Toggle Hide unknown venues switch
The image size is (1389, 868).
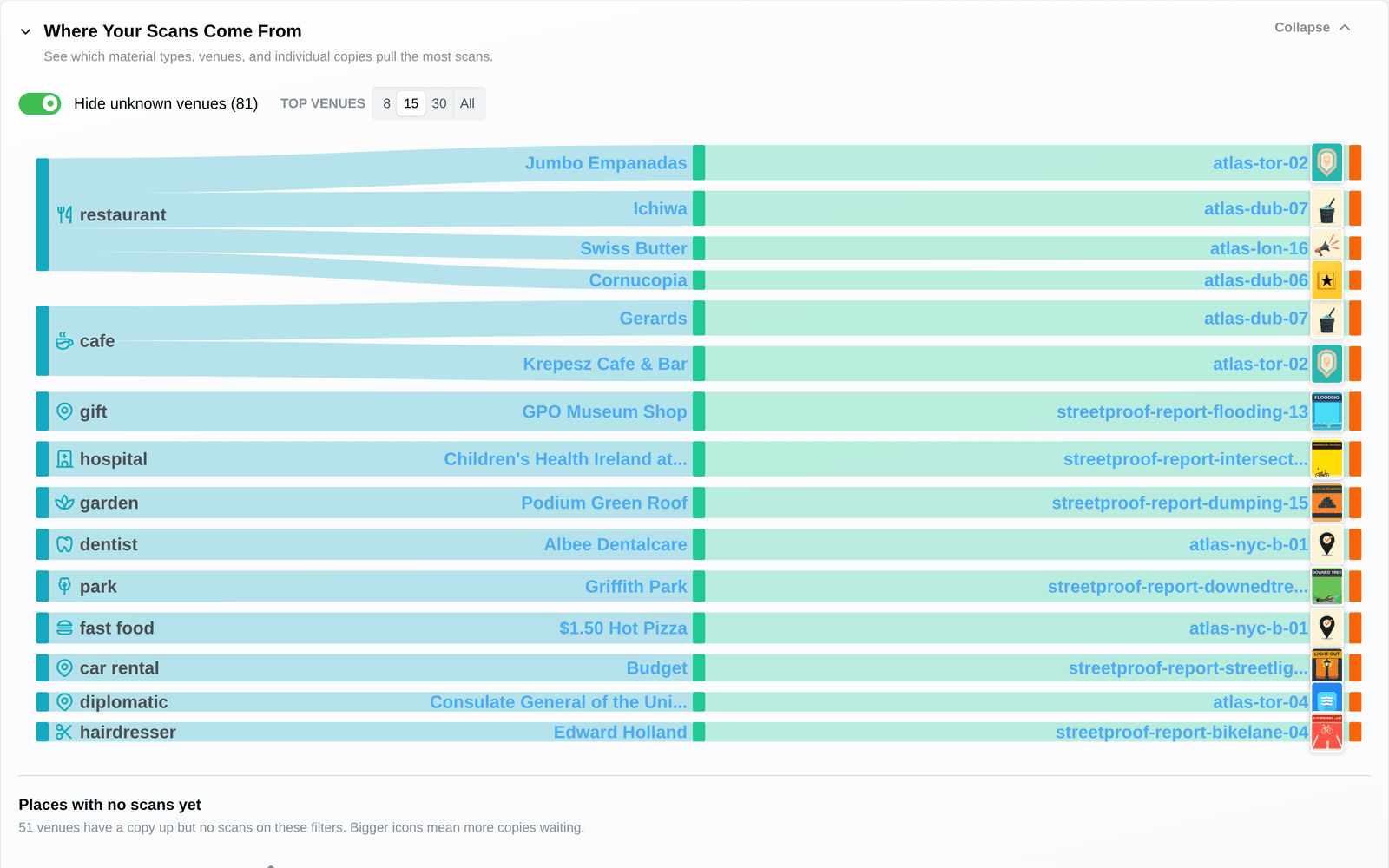pos(40,103)
